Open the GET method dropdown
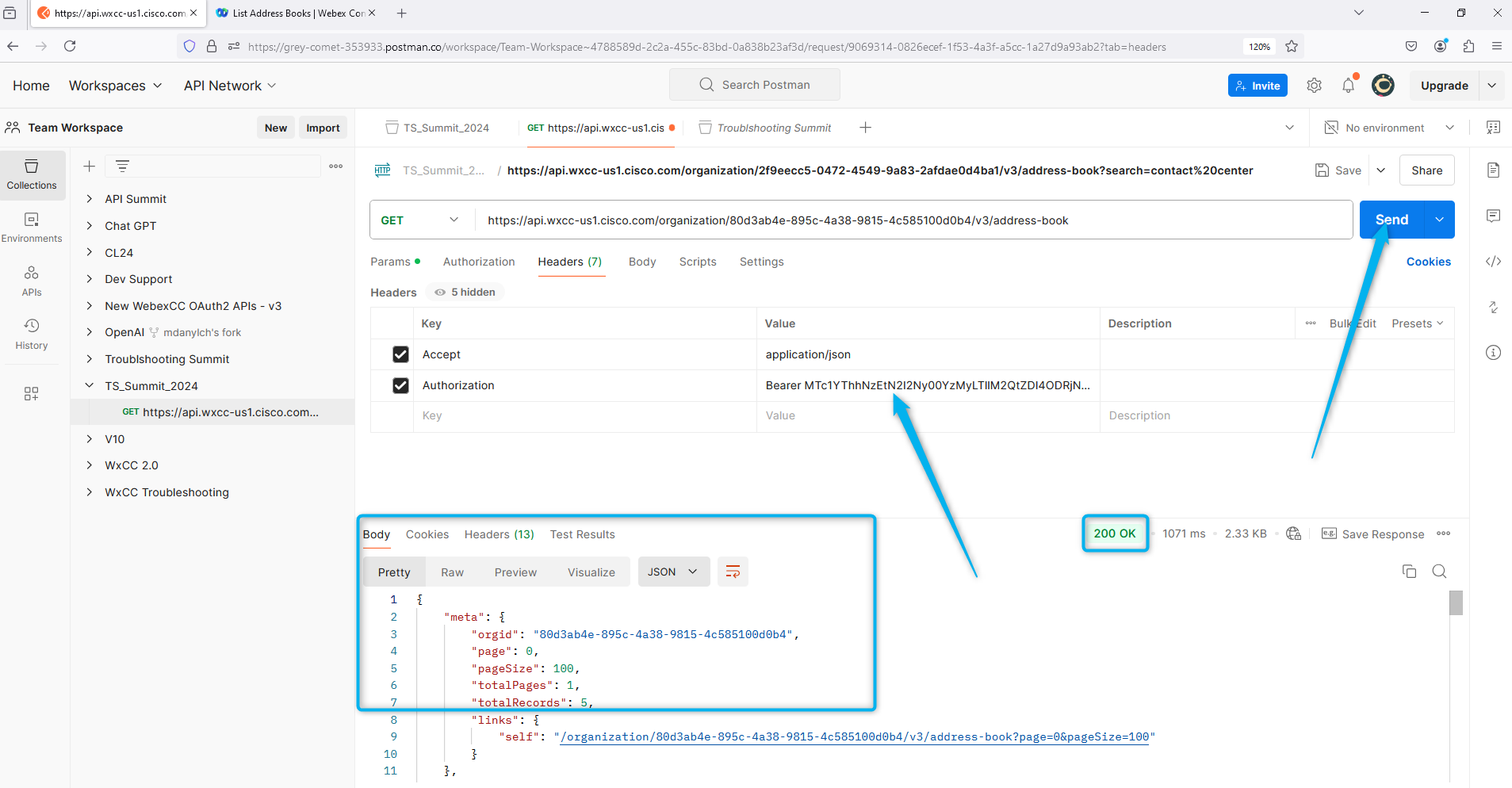The height and width of the screenshot is (788, 1512). coord(420,220)
